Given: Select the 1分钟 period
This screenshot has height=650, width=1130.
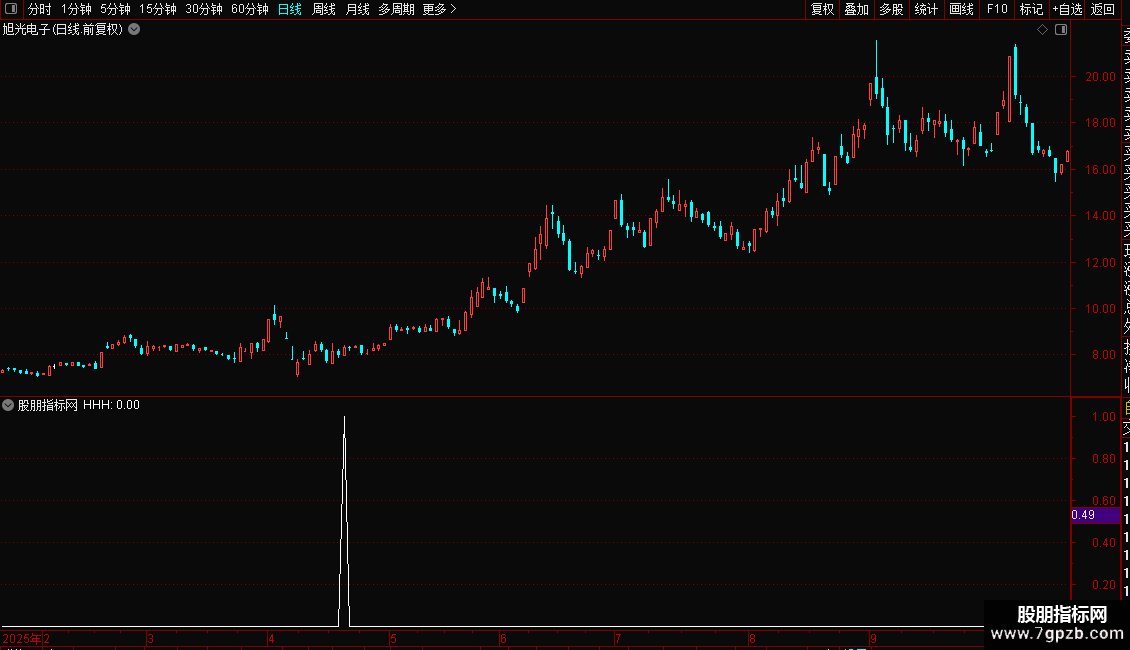Looking at the screenshot, I should coord(76,9).
